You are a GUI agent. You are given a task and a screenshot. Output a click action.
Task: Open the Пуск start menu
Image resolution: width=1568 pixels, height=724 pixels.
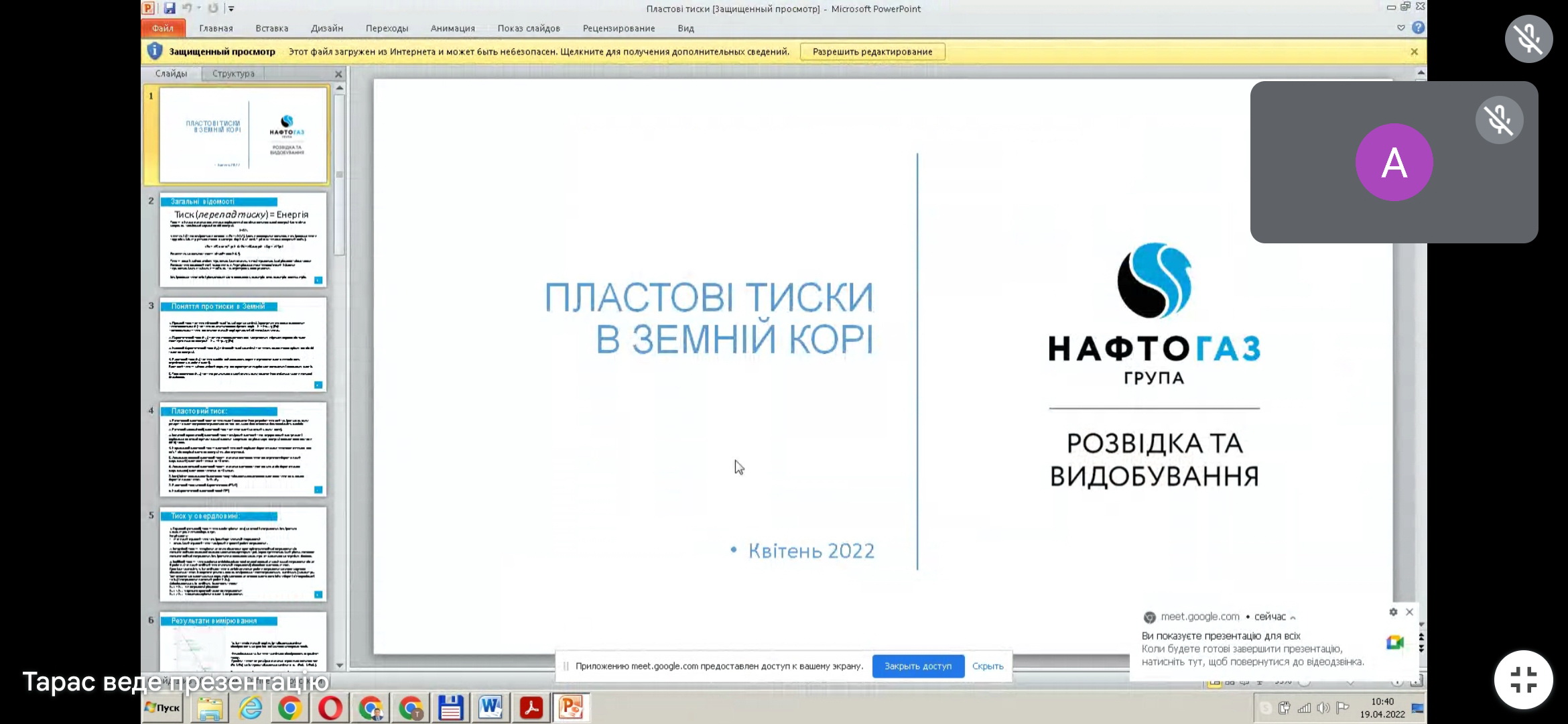[x=163, y=708]
